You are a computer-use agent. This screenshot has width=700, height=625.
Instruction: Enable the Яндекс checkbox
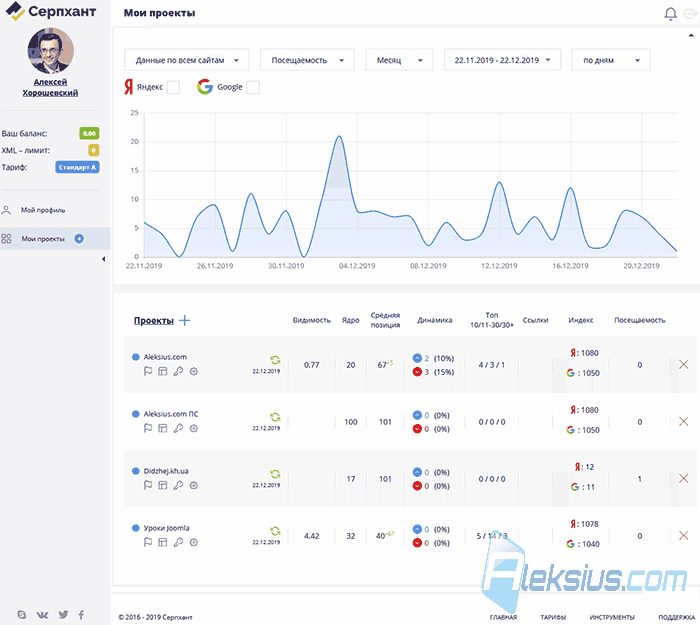(x=173, y=87)
